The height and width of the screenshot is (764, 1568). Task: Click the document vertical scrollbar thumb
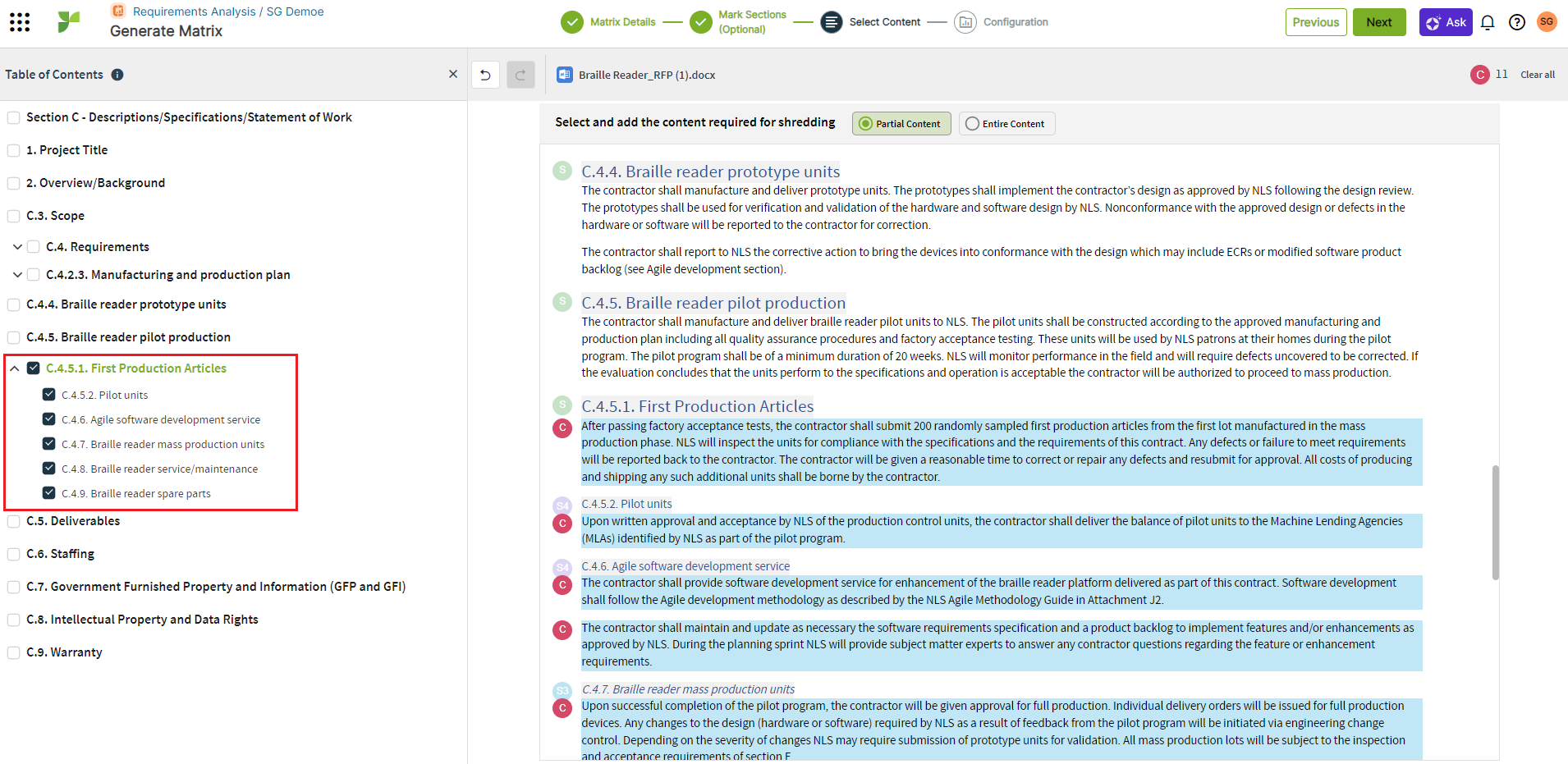point(1495,523)
